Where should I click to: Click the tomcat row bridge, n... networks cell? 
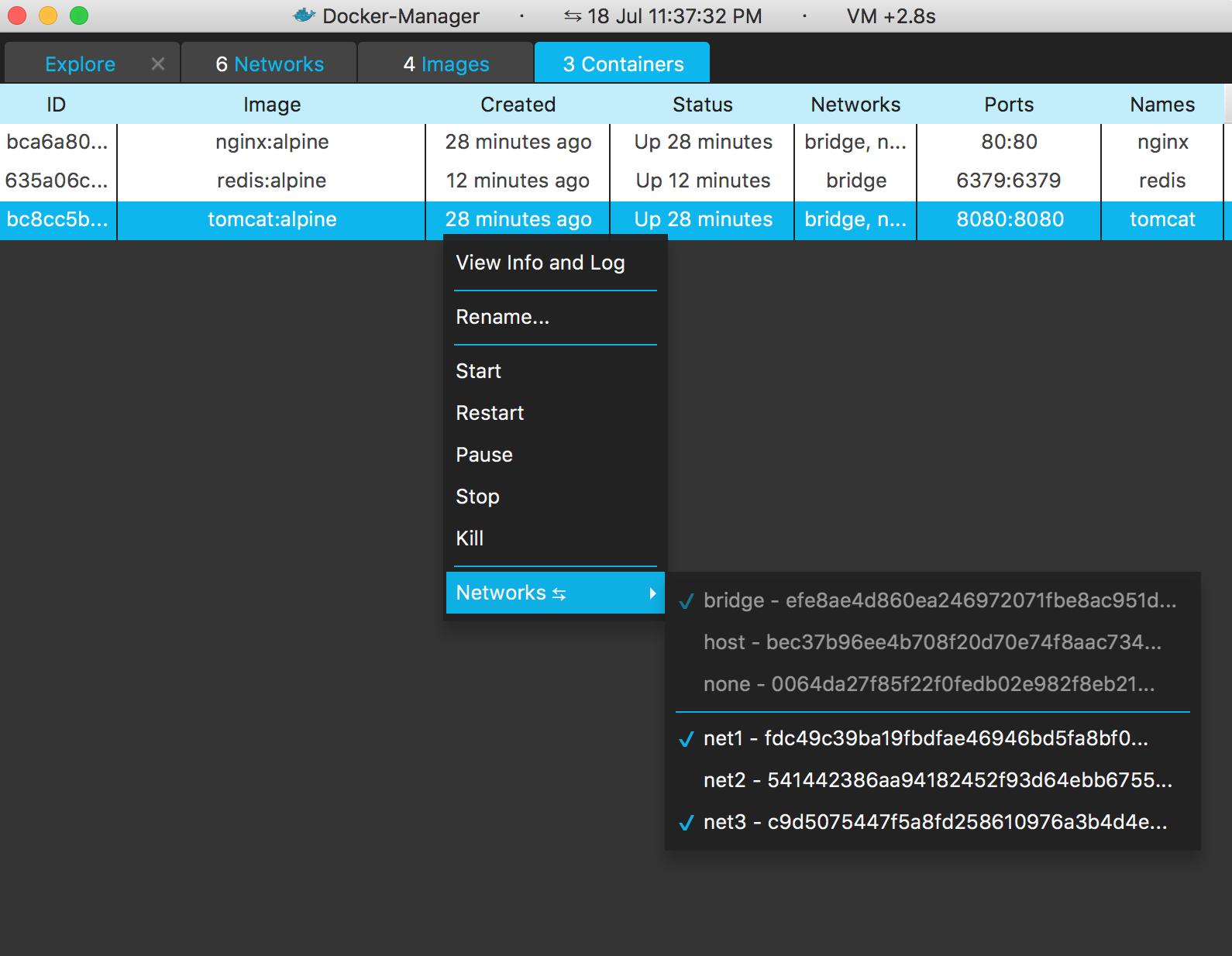pyautogui.click(x=855, y=219)
